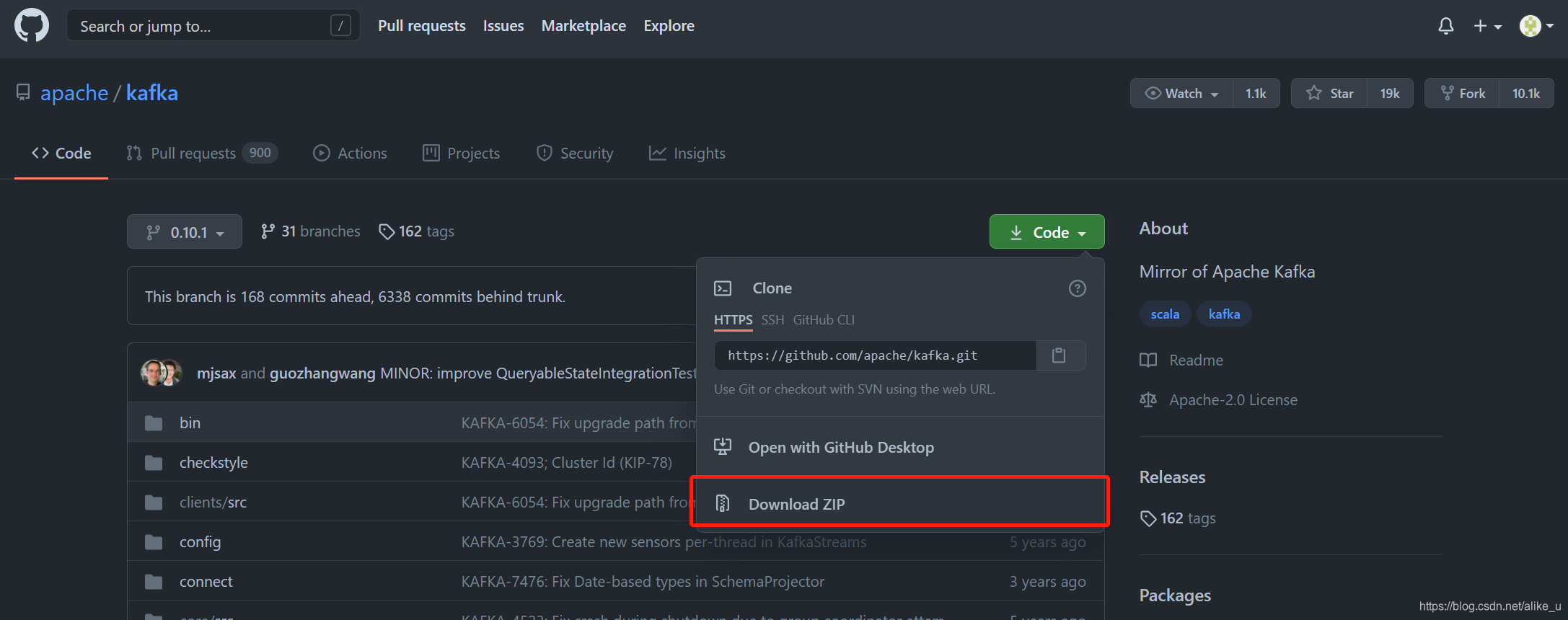Switch to the Code tab
Viewport: 1568px width, 620px height.
pos(61,154)
